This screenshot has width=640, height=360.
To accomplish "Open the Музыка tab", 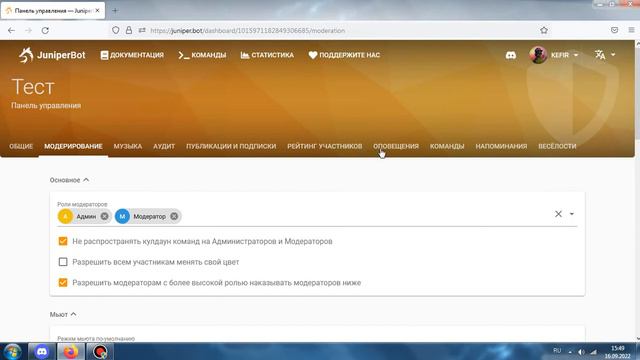I will tap(128, 146).
